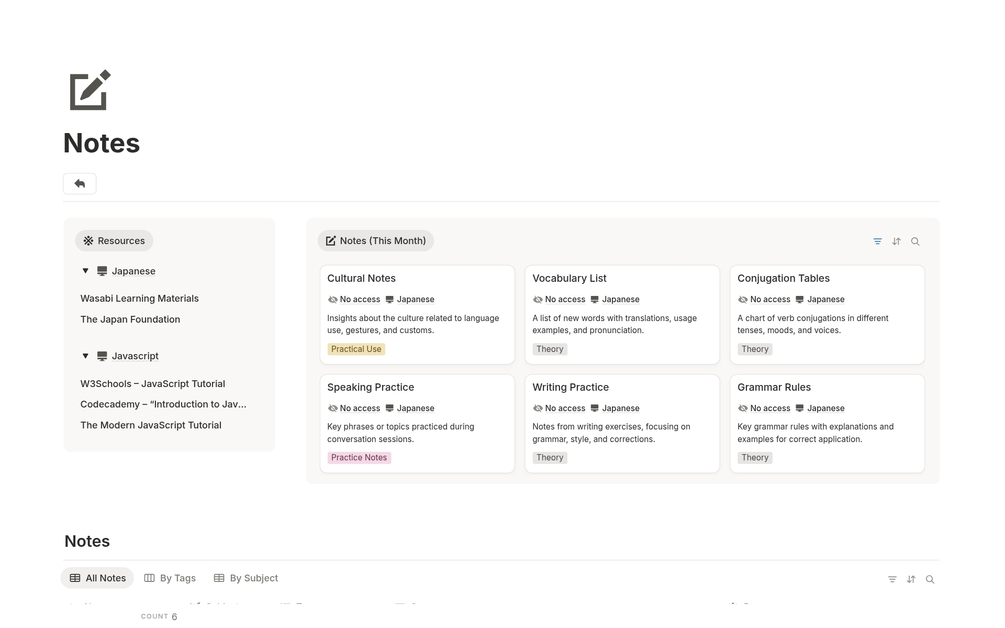Click the back arrow button
Image resolution: width=1005 pixels, height=628 pixels.
[x=80, y=184]
